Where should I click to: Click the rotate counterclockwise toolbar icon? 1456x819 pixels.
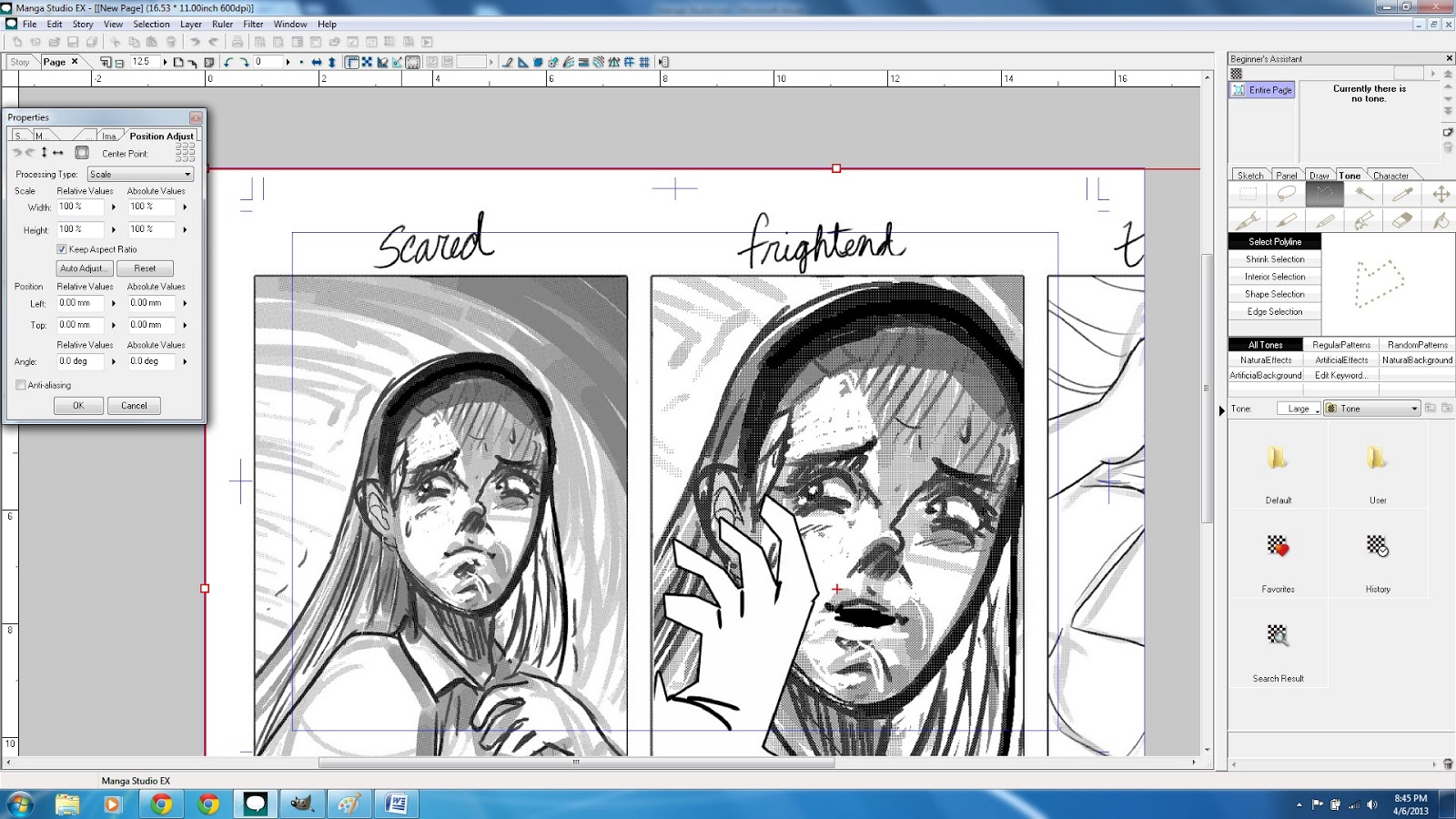tap(228, 62)
